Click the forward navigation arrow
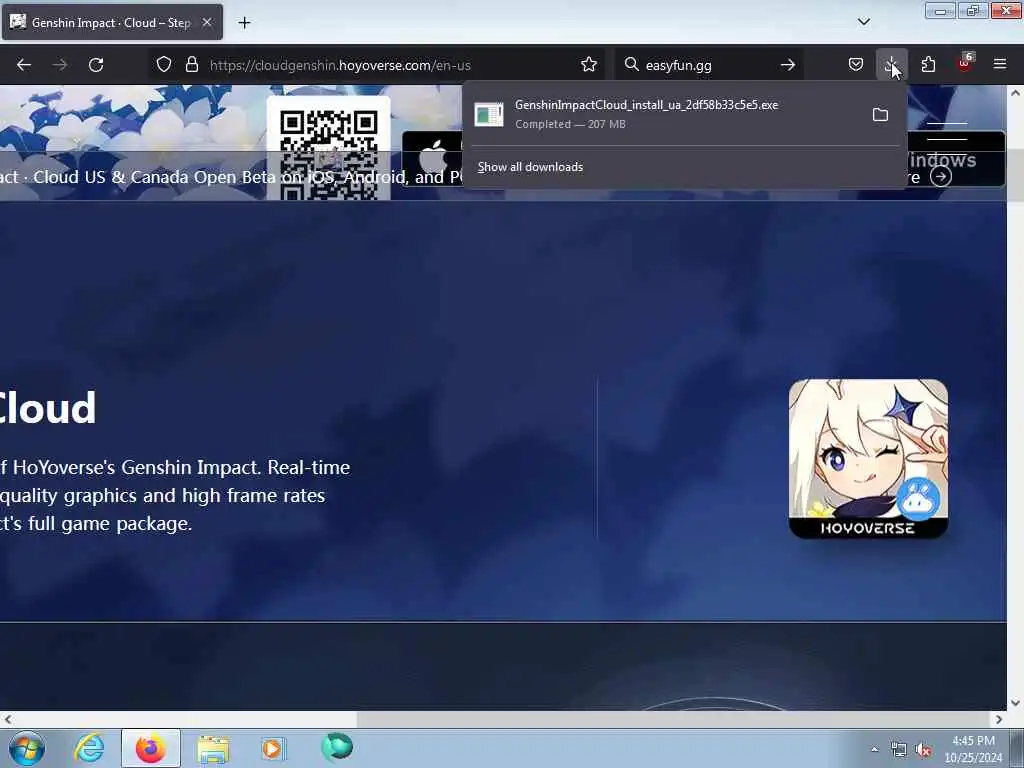 click(60, 65)
